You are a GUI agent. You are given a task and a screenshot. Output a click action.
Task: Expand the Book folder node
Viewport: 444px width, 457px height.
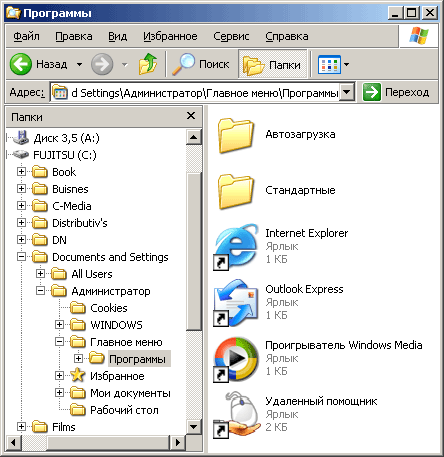21,172
